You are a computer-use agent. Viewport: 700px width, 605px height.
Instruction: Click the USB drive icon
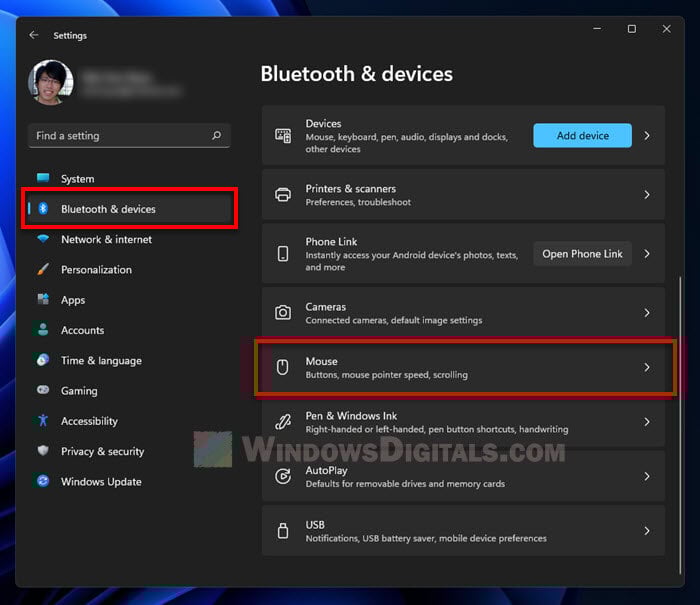(283, 530)
